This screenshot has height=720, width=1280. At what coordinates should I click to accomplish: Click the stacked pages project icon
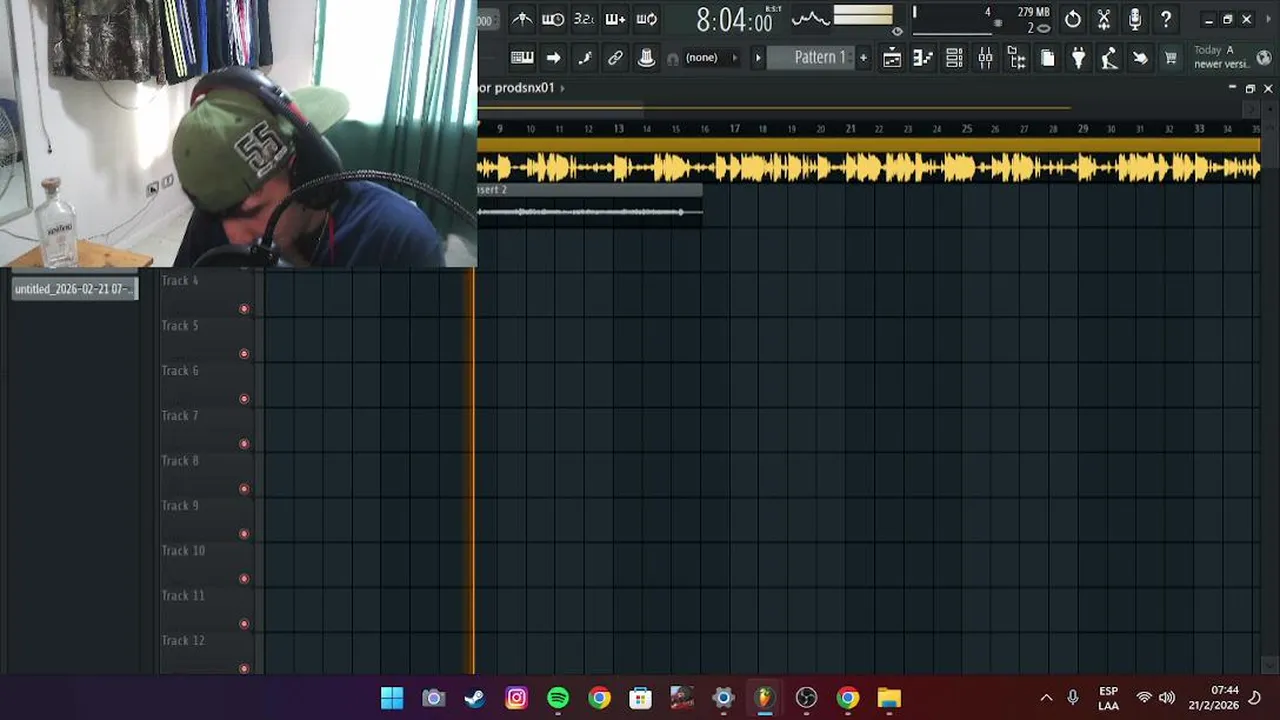pyautogui.click(x=1047, y=58)
